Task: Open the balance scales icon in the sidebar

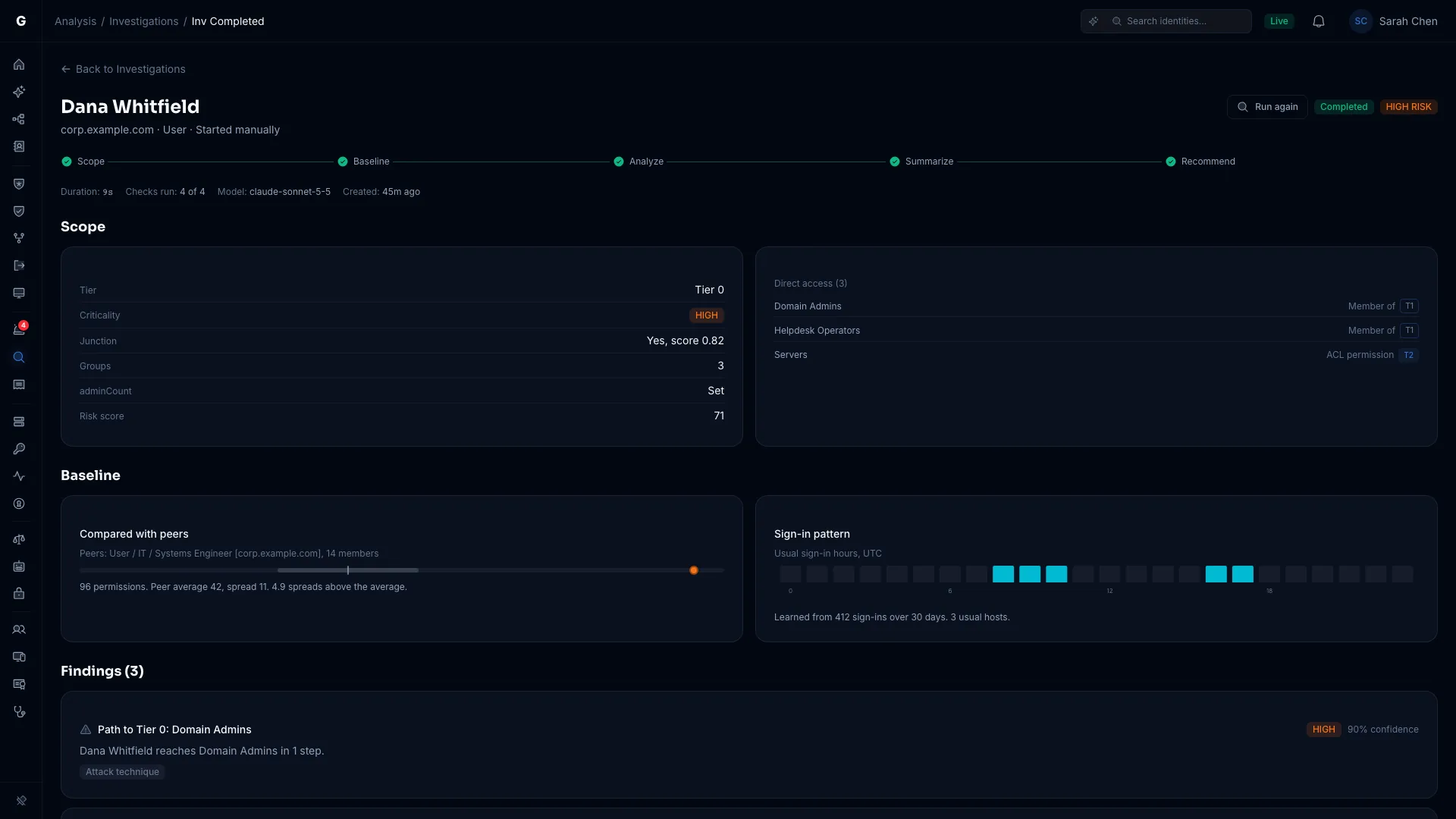Action: click(x=19, y=539)
